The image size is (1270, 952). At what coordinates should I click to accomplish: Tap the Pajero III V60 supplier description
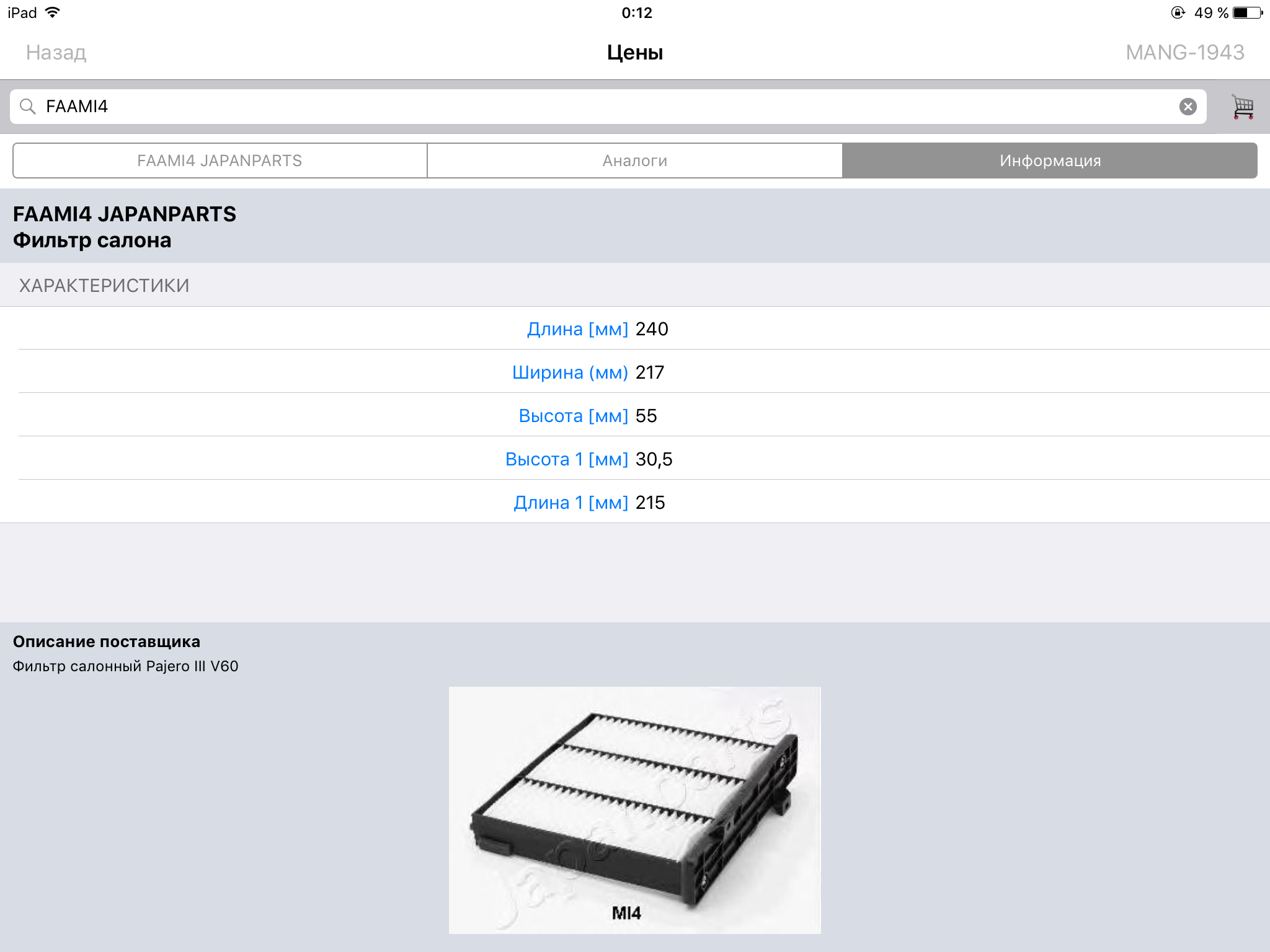(125, 666)
